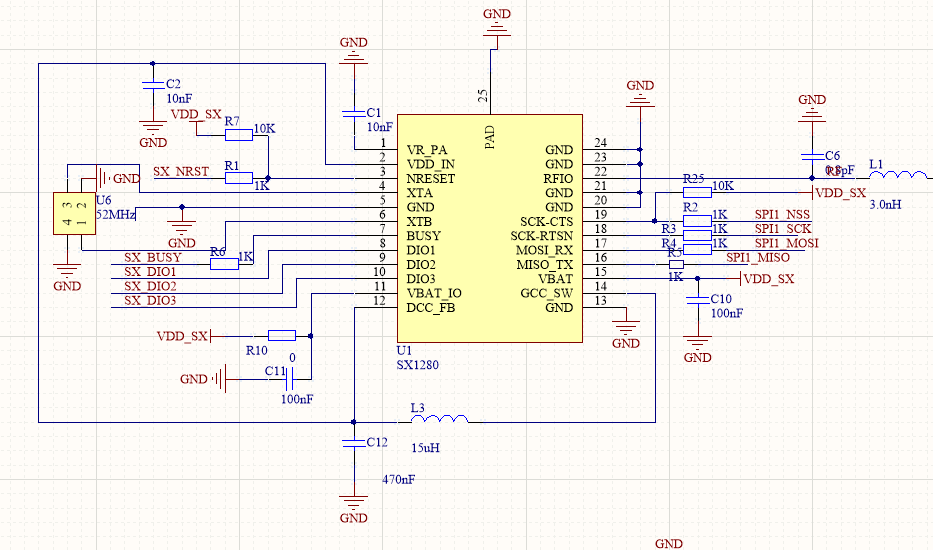This screenshot has height=550, width=933.
Task: Click the L3 inductor symbol
Action: [x=440, y=419]
